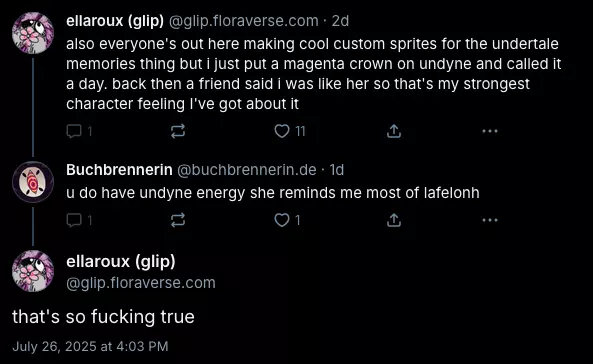Viewport: 593px width, 364px height.
Task: Open more options on Buchbrennerin's post
Action: point(490,220)
